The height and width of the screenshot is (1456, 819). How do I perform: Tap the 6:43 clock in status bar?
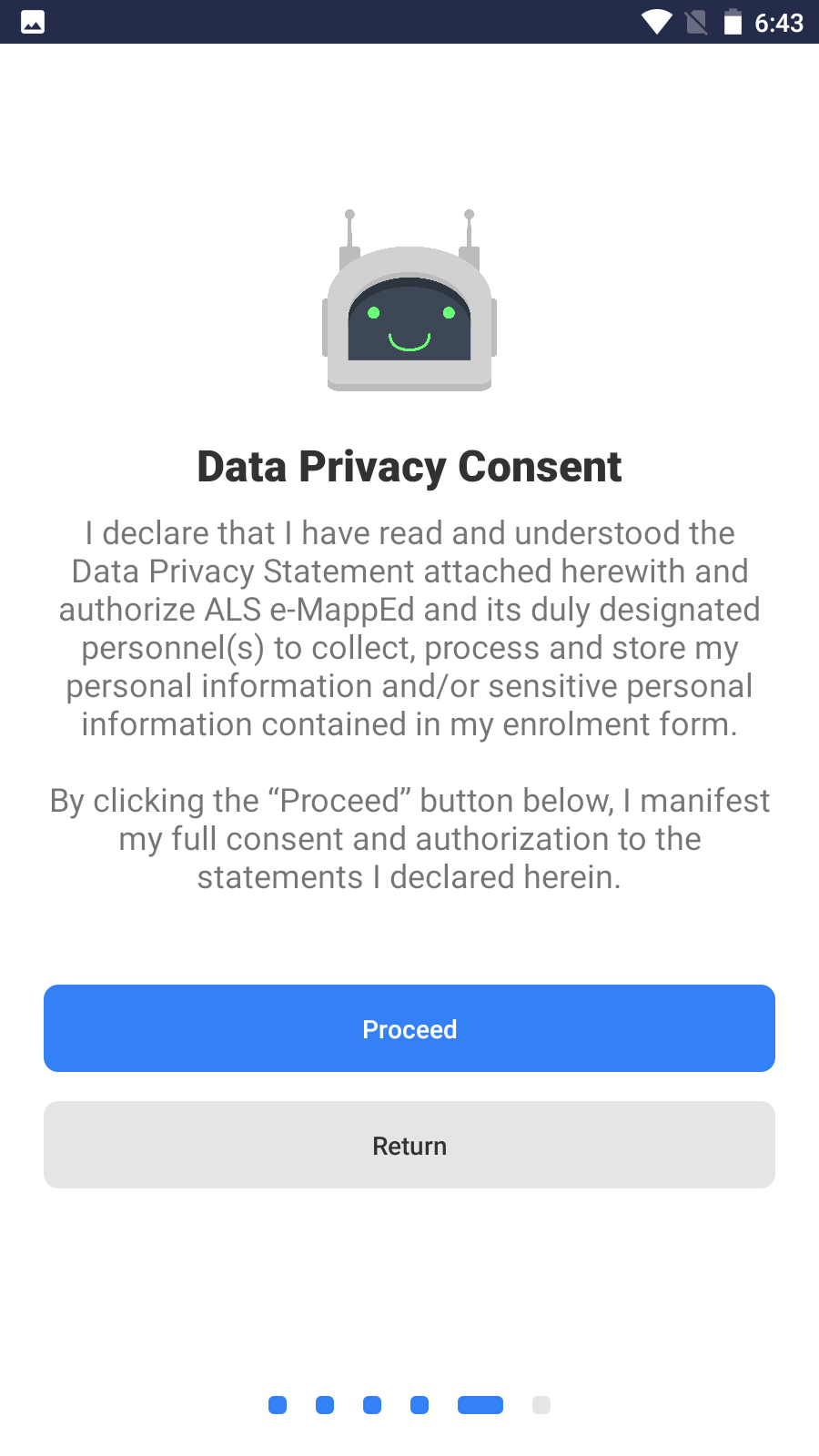[779, 23]
